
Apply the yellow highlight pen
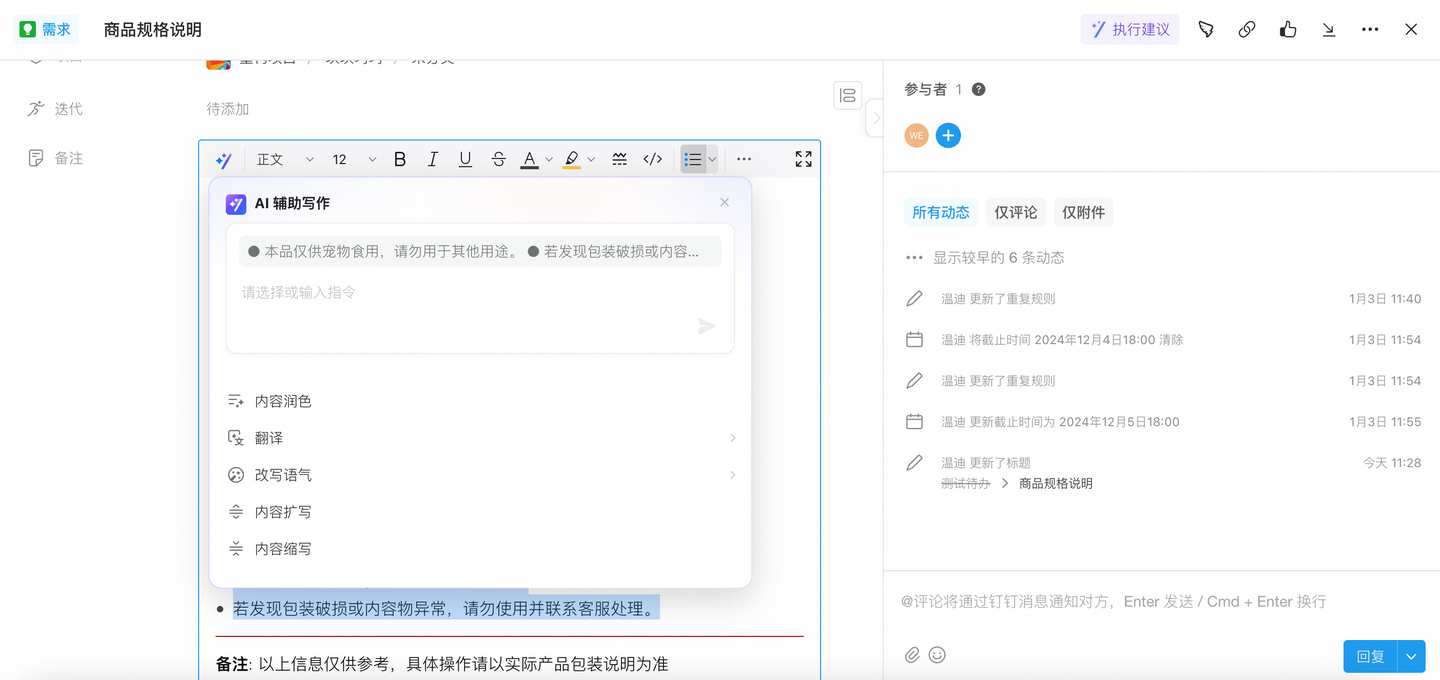coord(572,159)
